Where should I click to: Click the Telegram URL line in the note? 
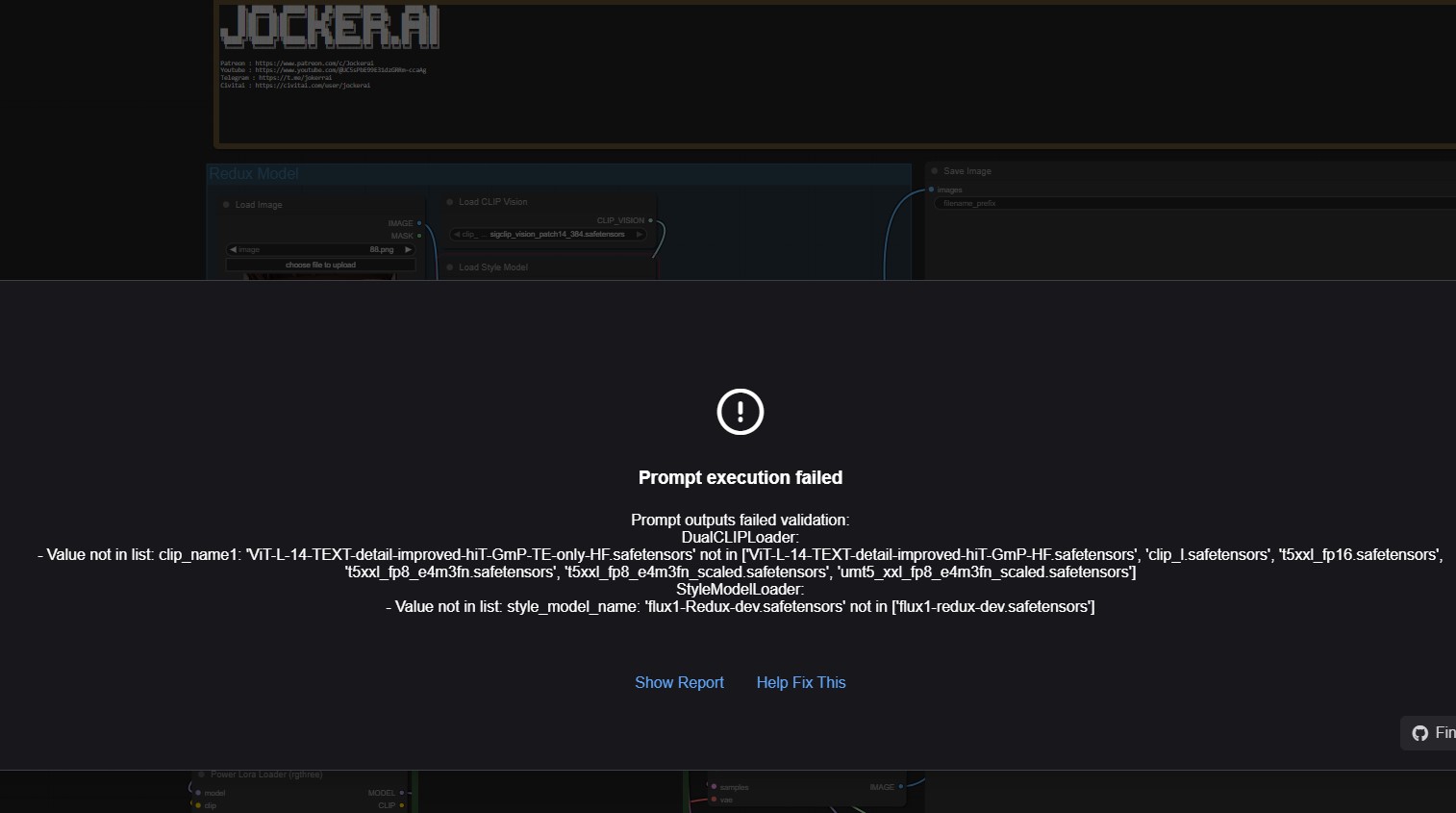[276, 78]
